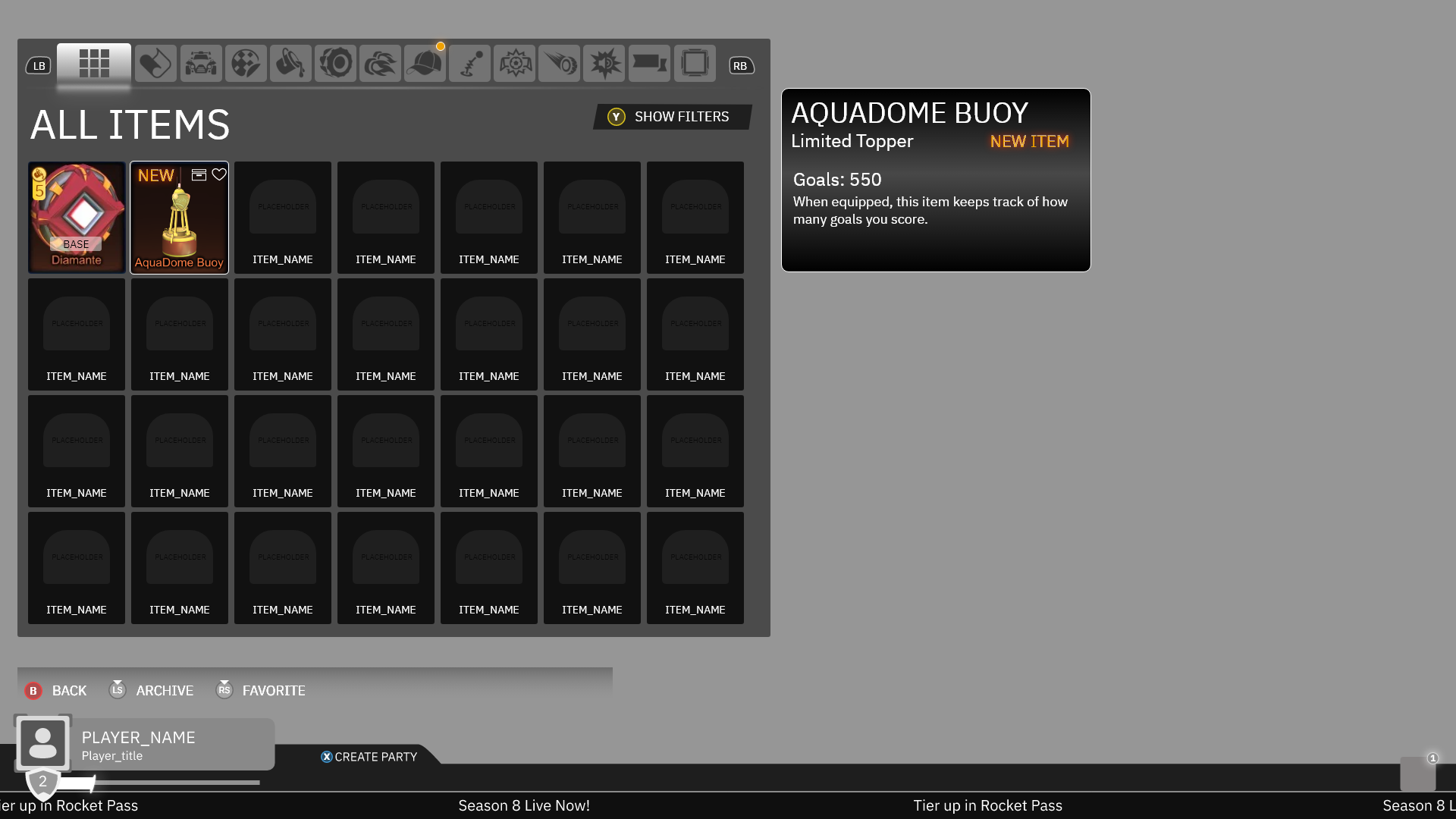
Task: Open the Car Bodies category tab
Action: click(200, 64)
